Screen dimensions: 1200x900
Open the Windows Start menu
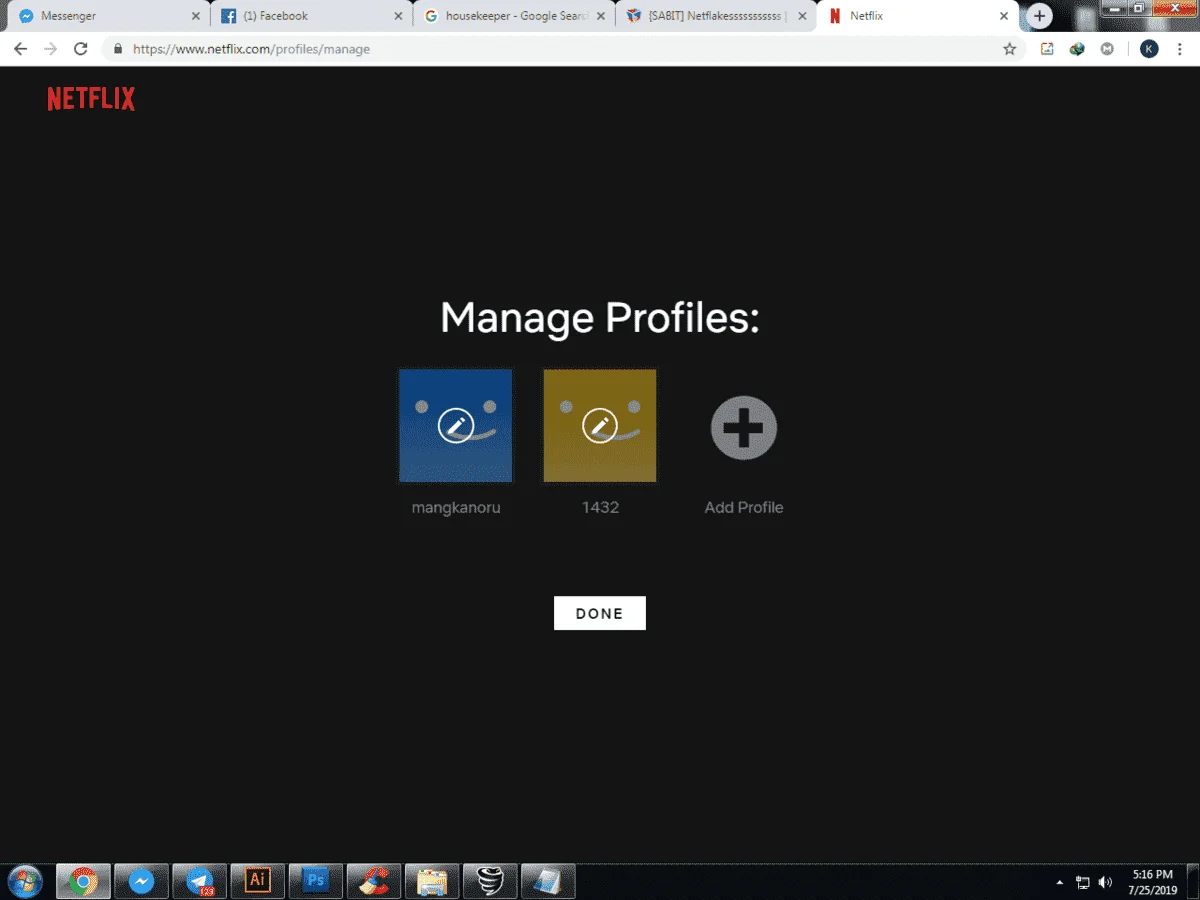pos(24,881)
